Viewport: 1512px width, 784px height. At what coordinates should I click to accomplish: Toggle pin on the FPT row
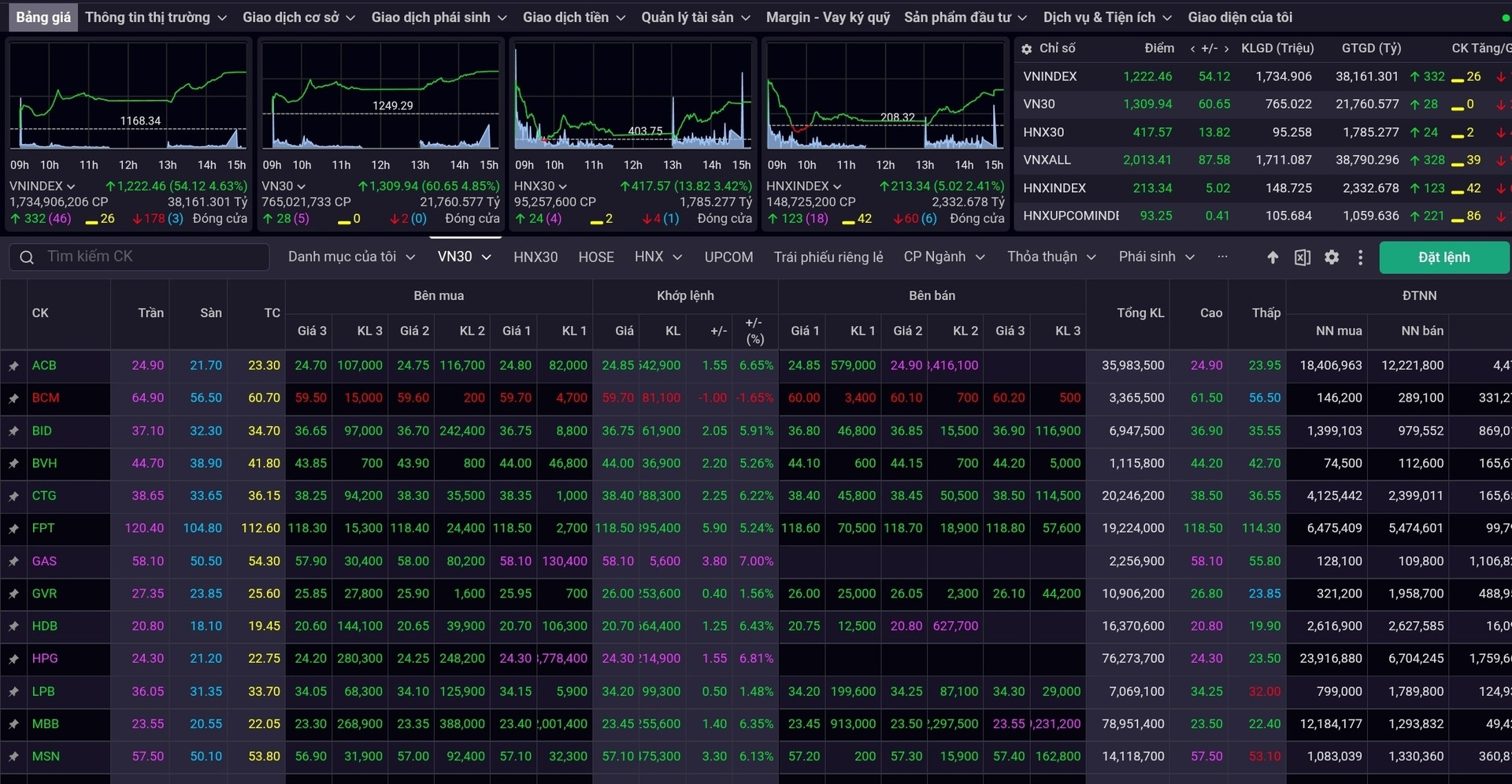click(x=14, y=529)
